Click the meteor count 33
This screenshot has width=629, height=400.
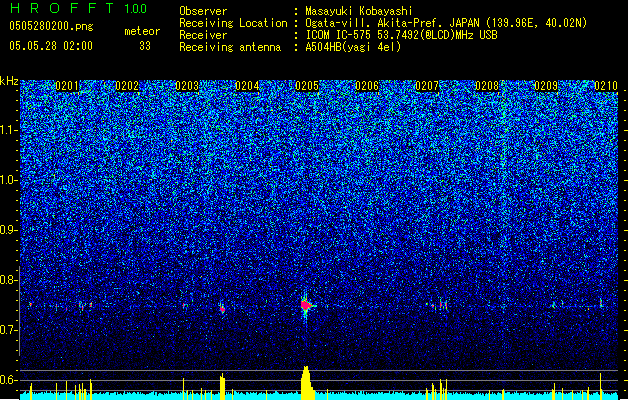pyautogui.click(x=145, y=46)
